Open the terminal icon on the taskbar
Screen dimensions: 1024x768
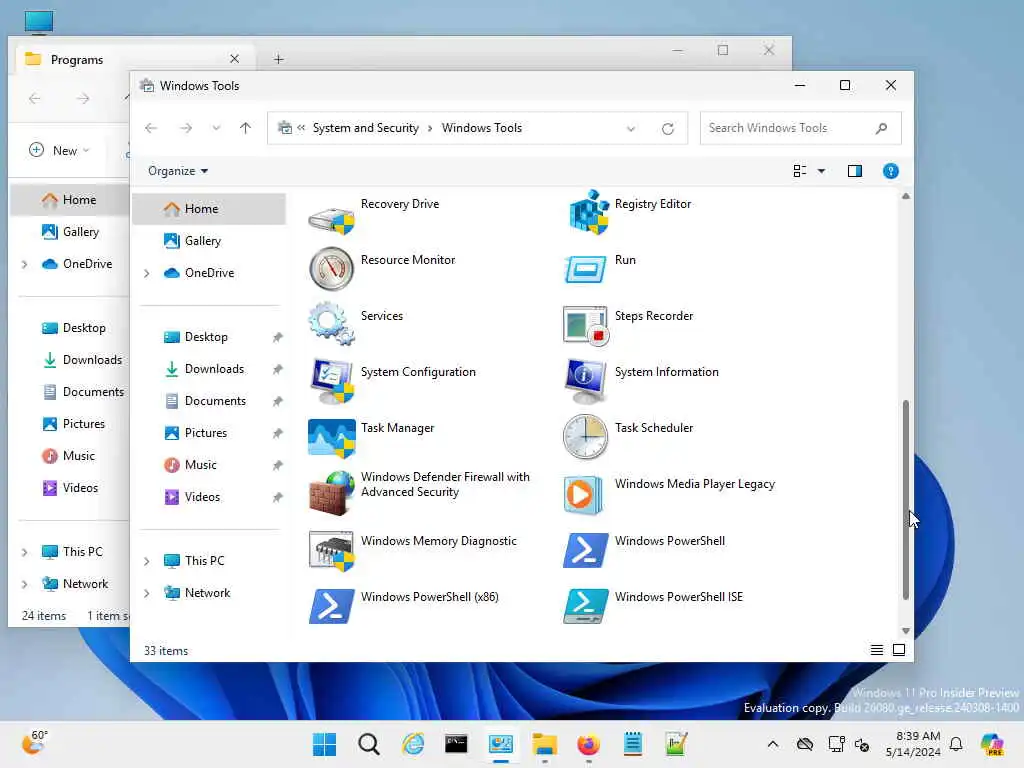click(456, 744)
